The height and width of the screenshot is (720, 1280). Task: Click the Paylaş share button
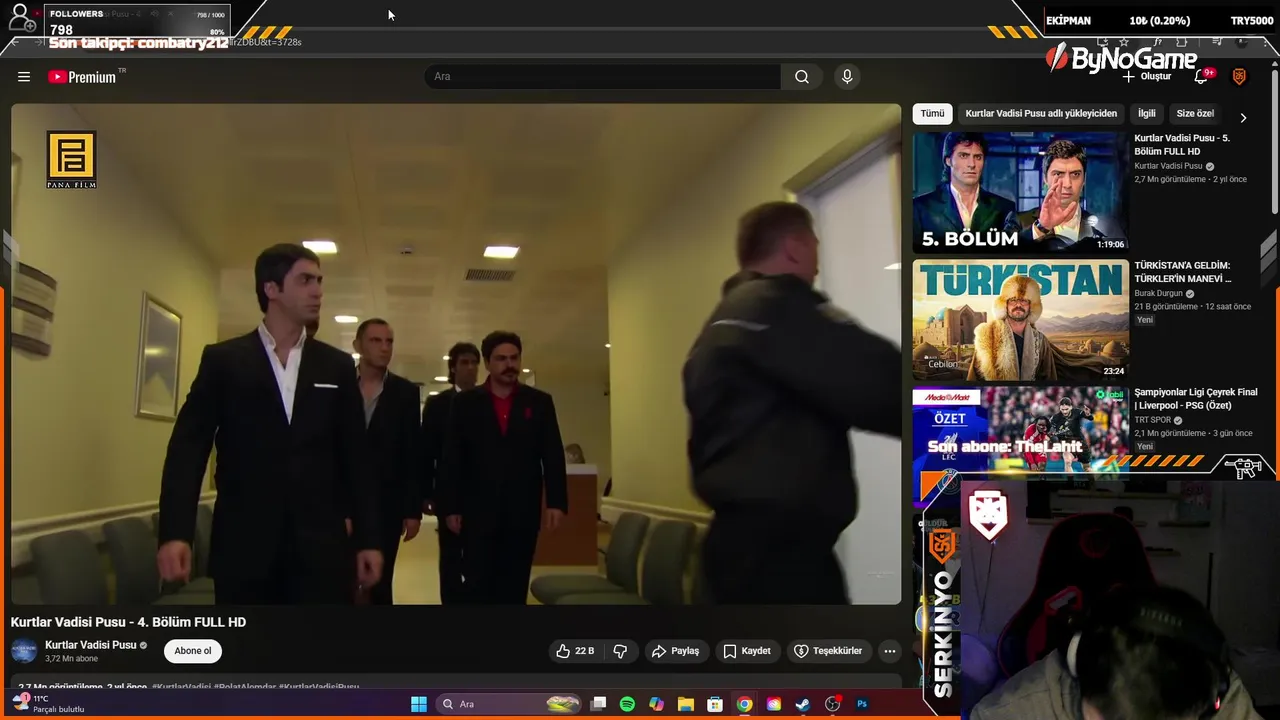(x=675, y=651)
